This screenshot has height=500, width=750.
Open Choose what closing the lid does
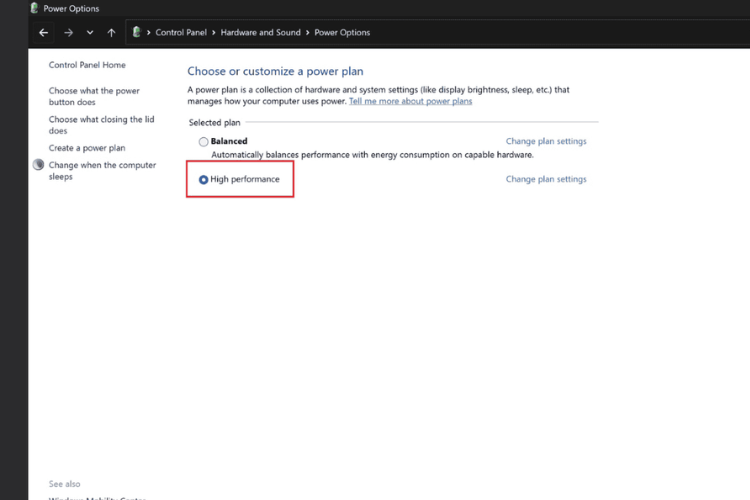[101, 125]
